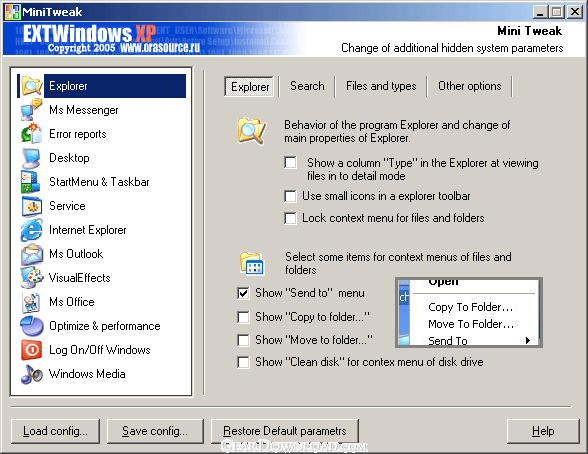Click the Log On/Off Windows power icon
This screenshot has width=588, height=454.
click(32, 350)
